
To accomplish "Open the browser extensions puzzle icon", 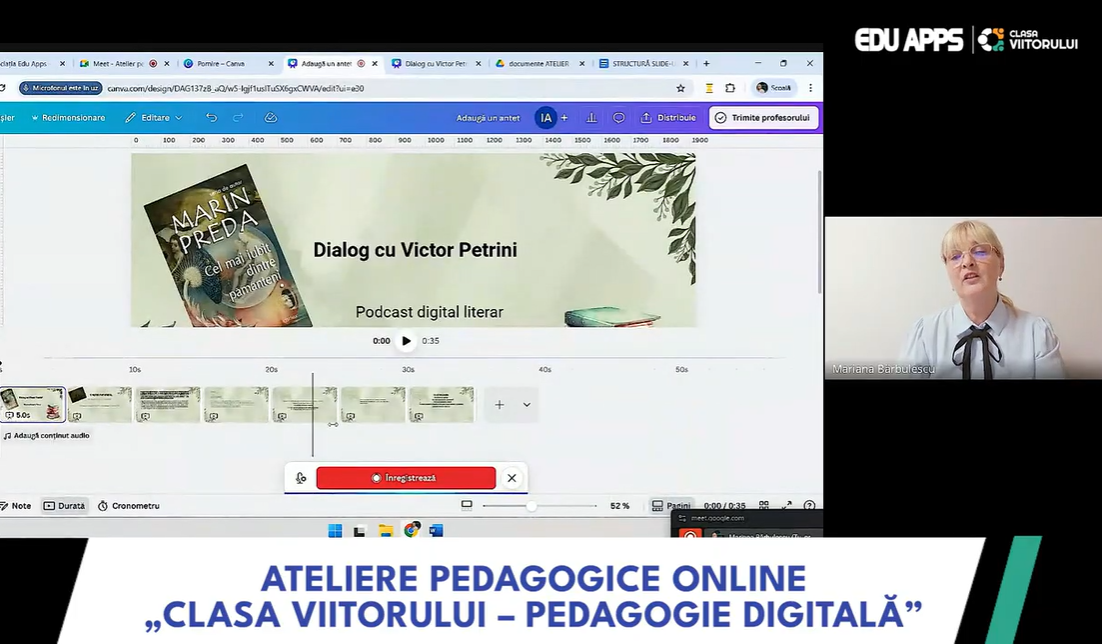I will point(730,88).
